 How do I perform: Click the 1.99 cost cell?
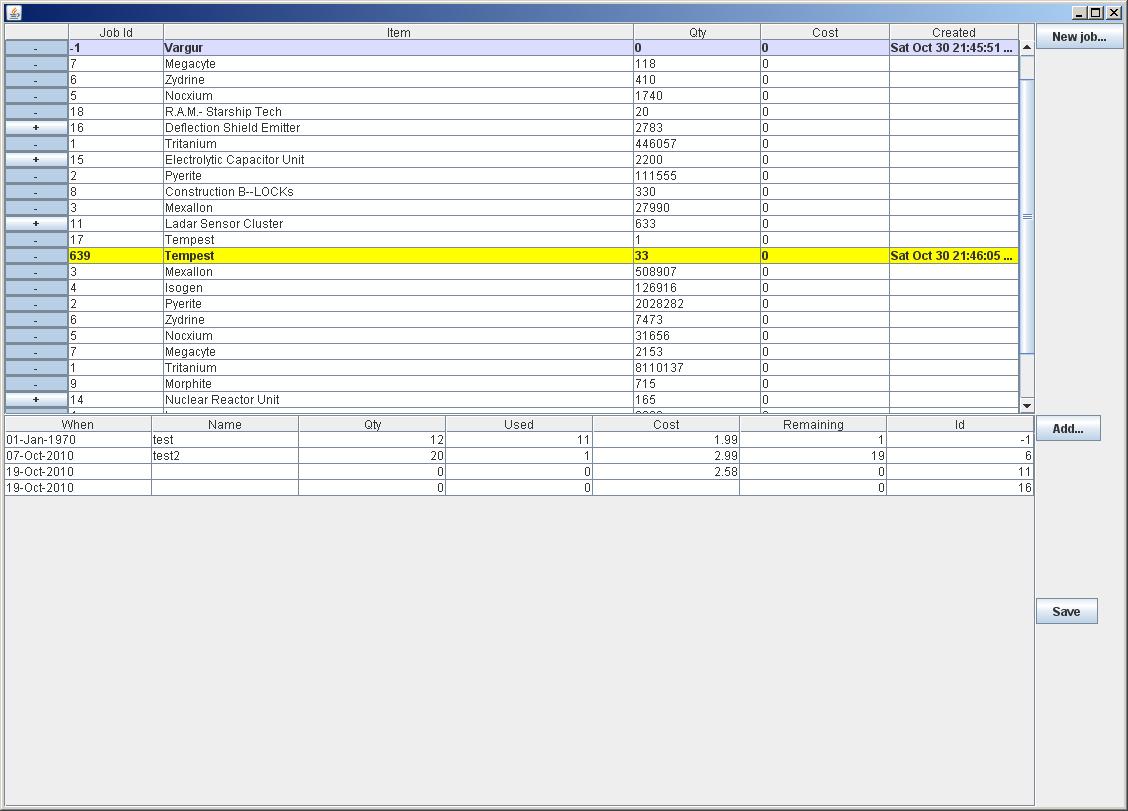[x=665, y=440]
